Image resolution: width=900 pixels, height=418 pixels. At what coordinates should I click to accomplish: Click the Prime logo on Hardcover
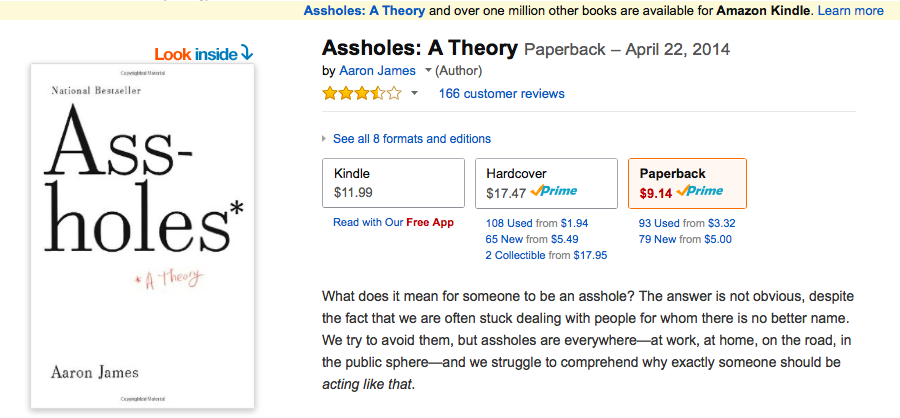[x=554, y=191]
